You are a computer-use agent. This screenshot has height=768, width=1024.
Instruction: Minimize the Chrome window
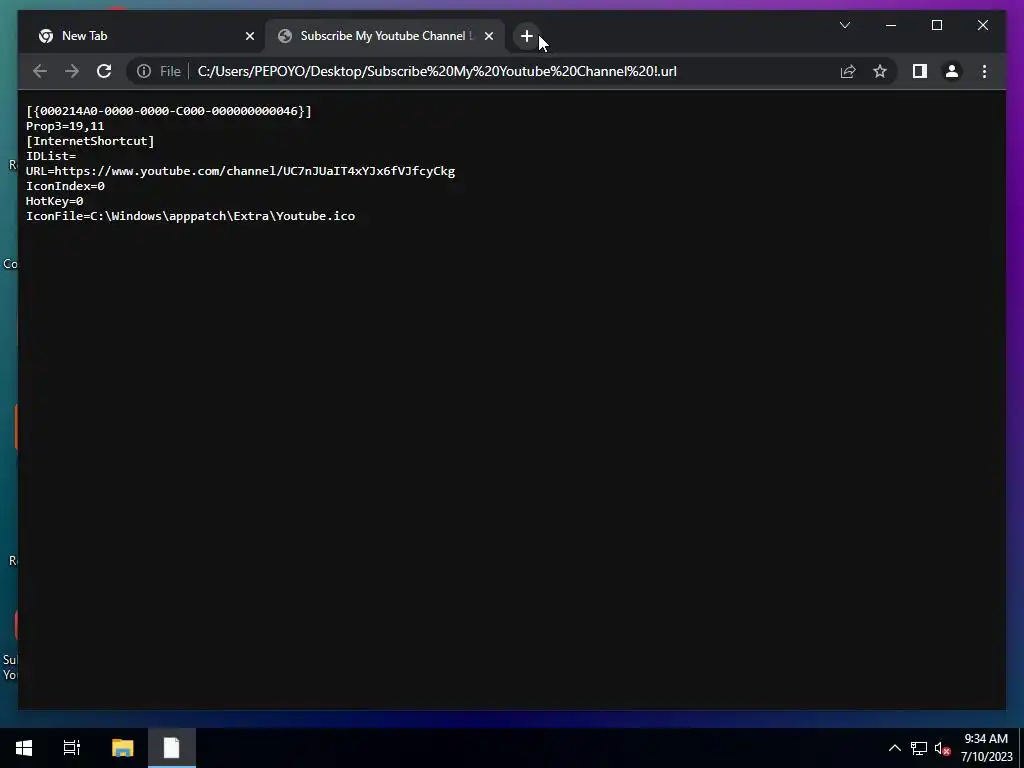point(891,25)
